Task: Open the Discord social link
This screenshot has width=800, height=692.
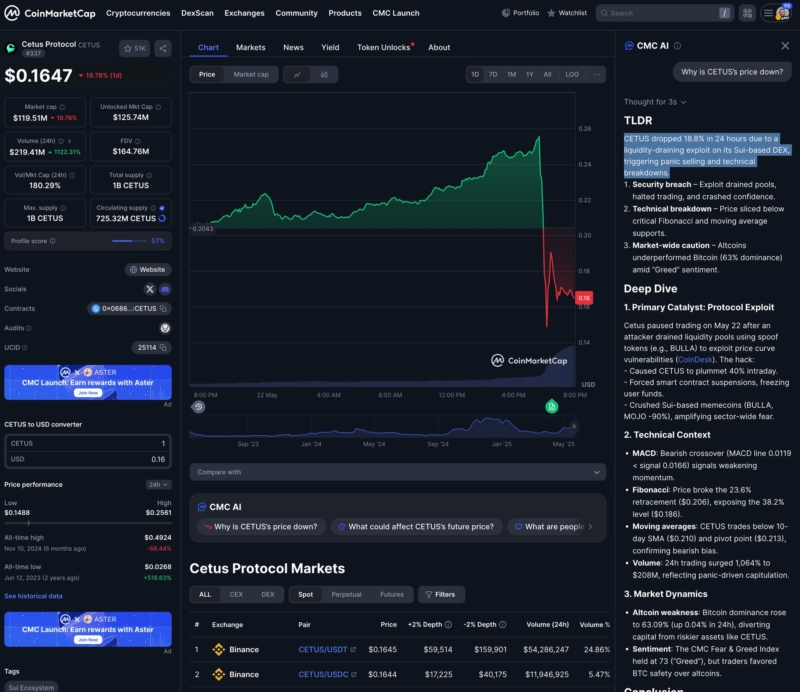Action: click(165, 289)
